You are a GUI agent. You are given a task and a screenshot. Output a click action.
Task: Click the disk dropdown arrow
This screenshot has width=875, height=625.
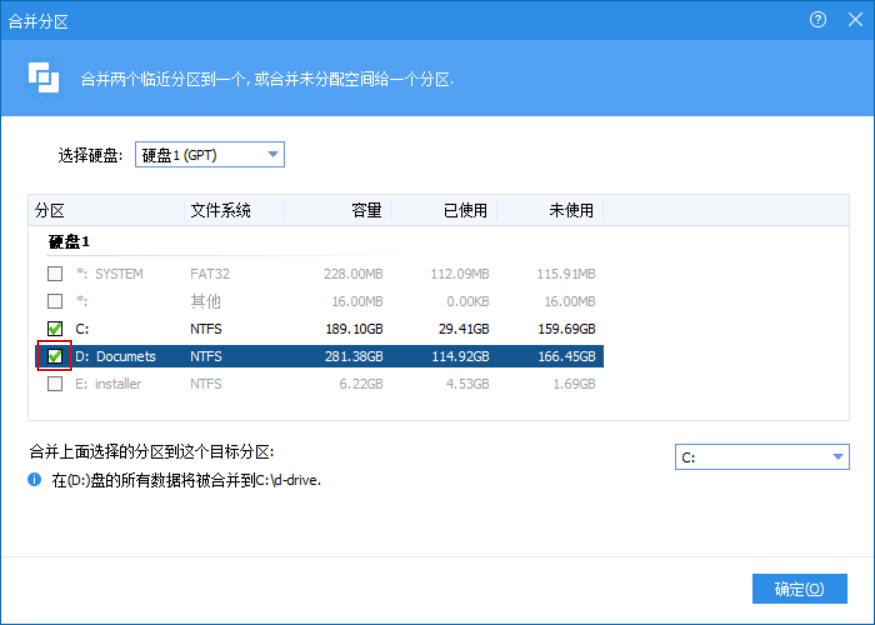click(x=272, y=154)
